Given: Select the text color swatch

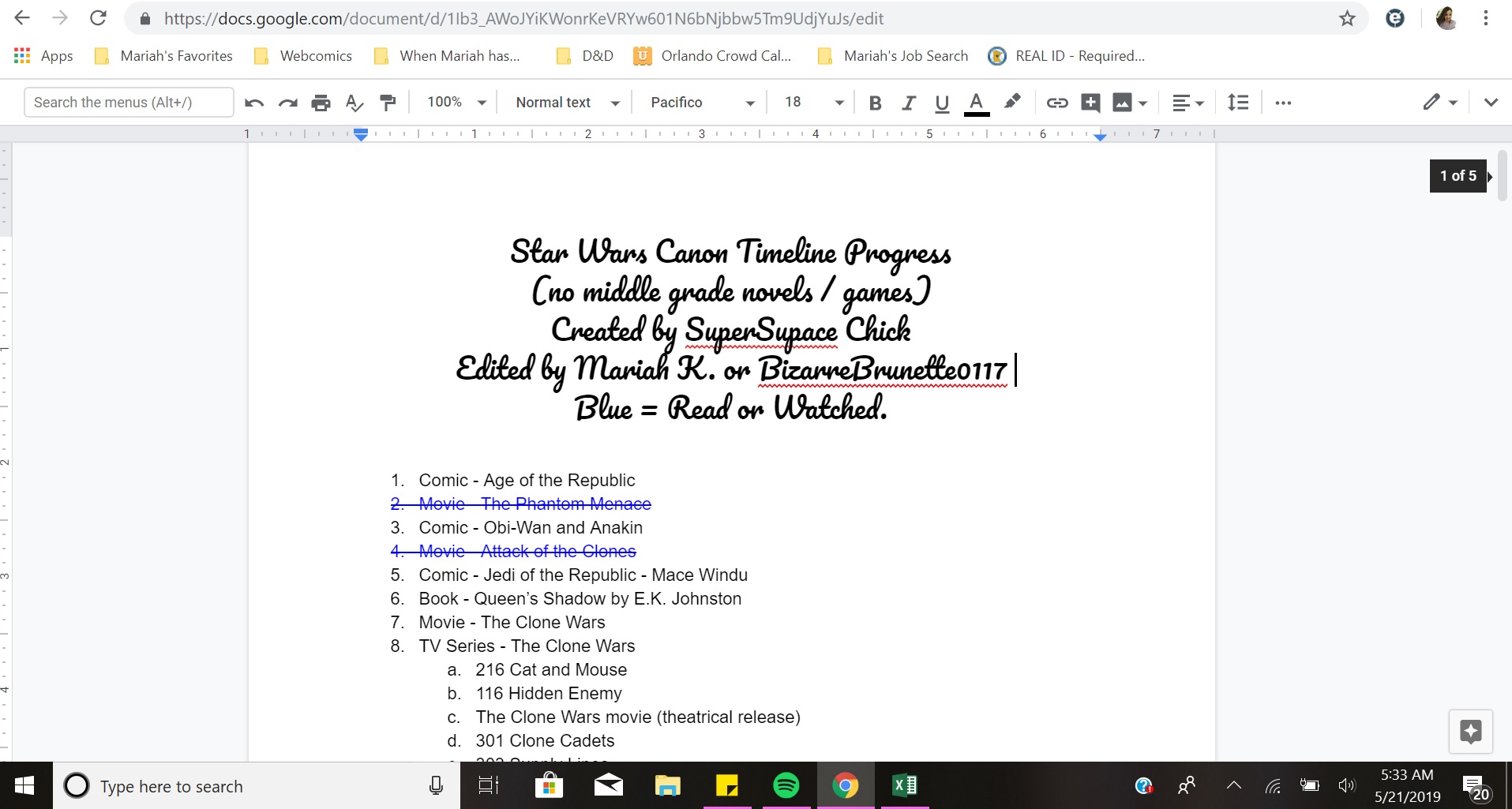Looking at the screenshot, I should 976,102.
